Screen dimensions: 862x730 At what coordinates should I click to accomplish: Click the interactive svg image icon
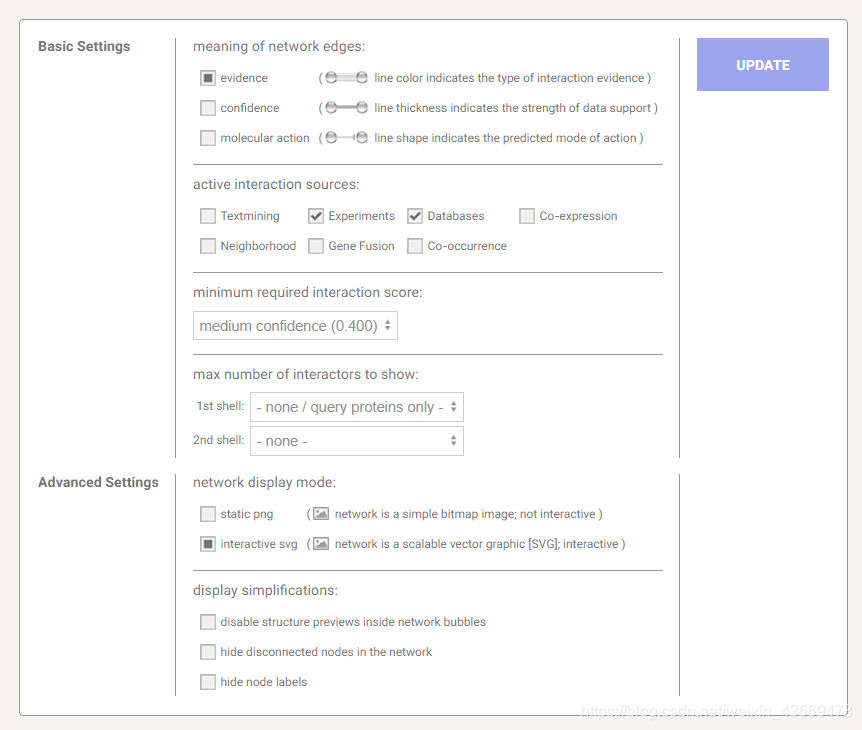click(321, 544)
